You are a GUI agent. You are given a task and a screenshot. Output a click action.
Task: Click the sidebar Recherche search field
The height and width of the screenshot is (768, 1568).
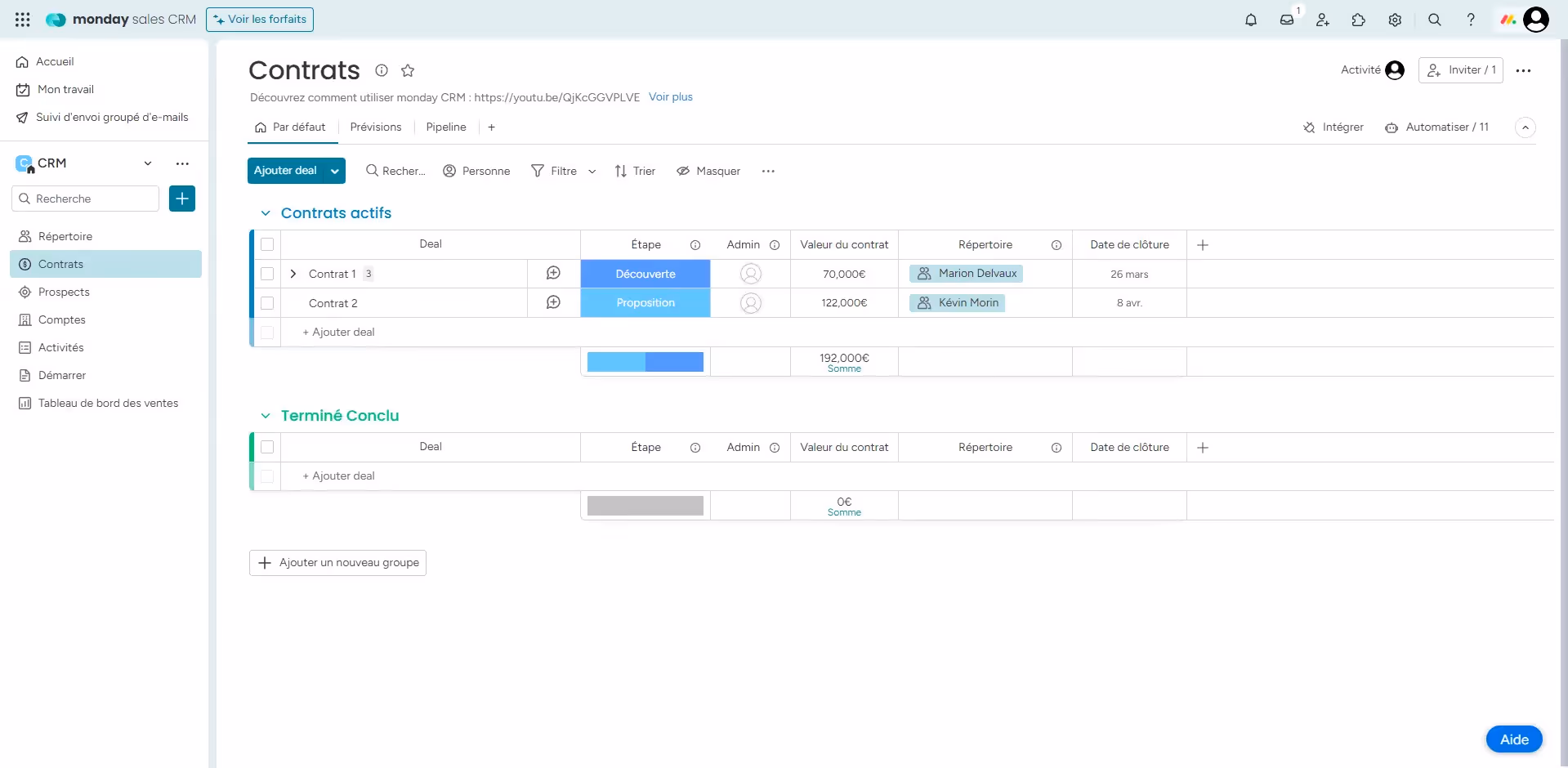[x=85, y=199]
